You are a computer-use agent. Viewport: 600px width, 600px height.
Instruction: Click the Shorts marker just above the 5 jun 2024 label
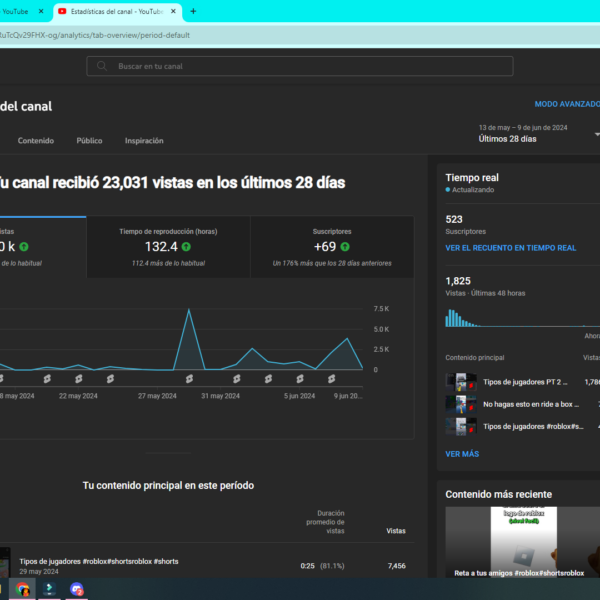pos(300,379)
